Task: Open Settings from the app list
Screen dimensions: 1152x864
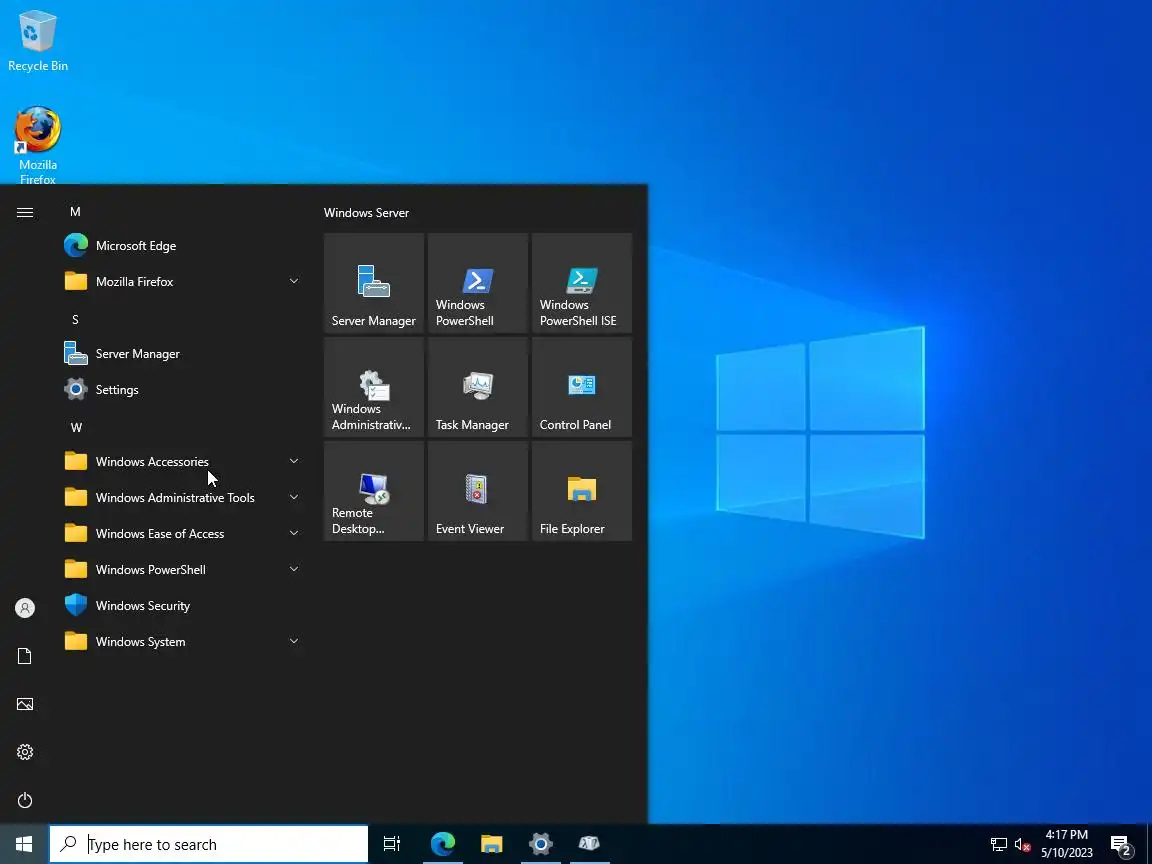Action: click(182, 389)
